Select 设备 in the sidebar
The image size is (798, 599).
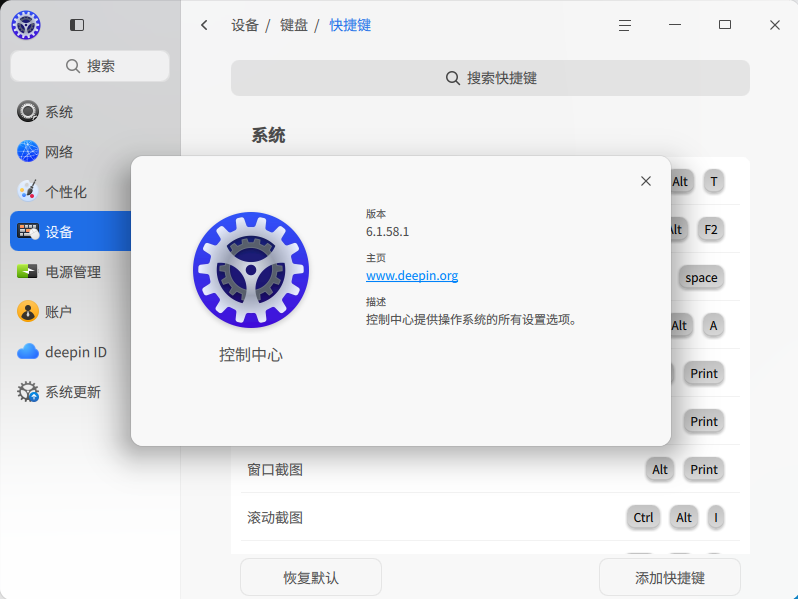tap(70, 232)
